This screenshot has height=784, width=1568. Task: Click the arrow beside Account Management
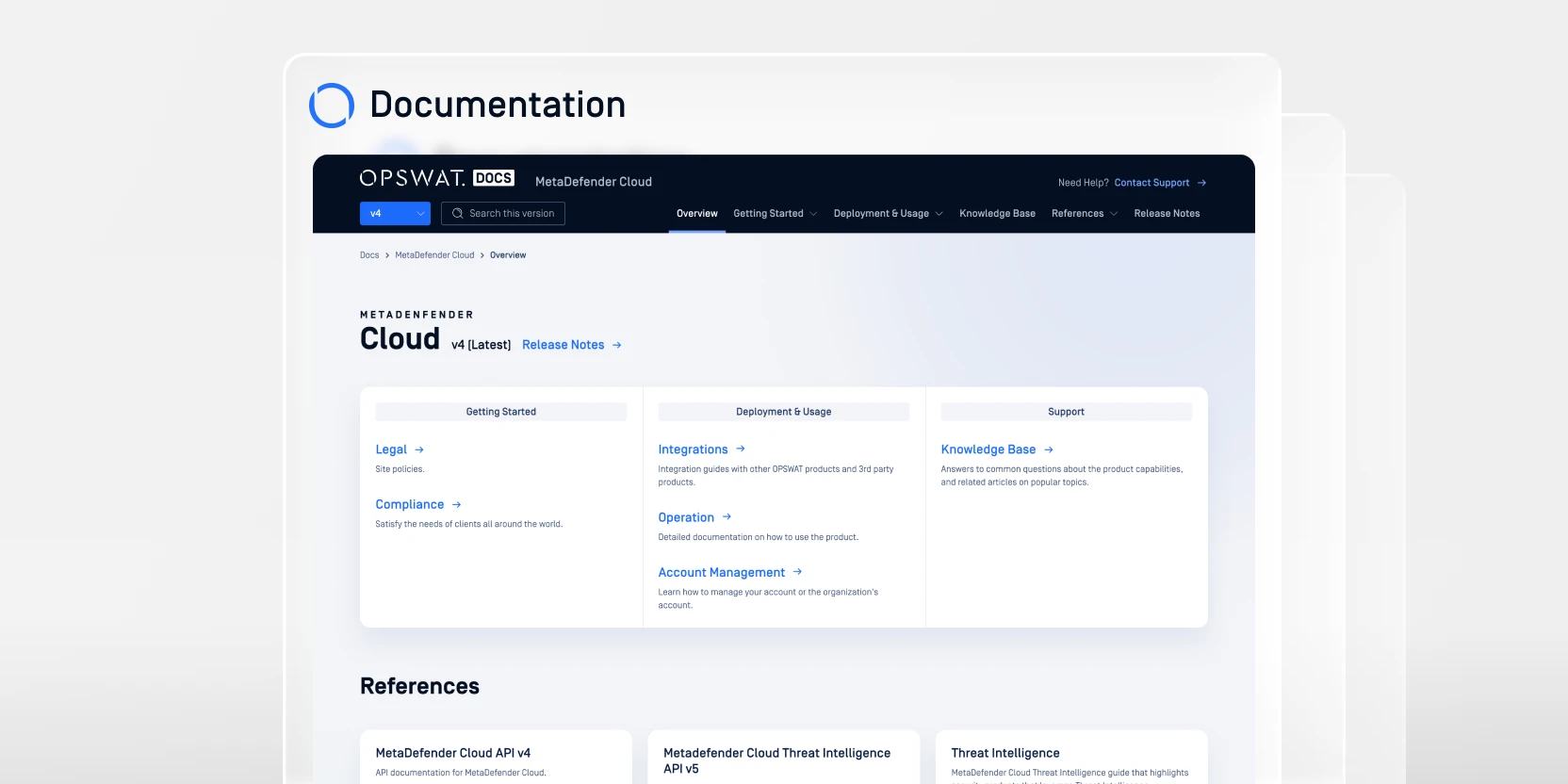coord(797,572)
